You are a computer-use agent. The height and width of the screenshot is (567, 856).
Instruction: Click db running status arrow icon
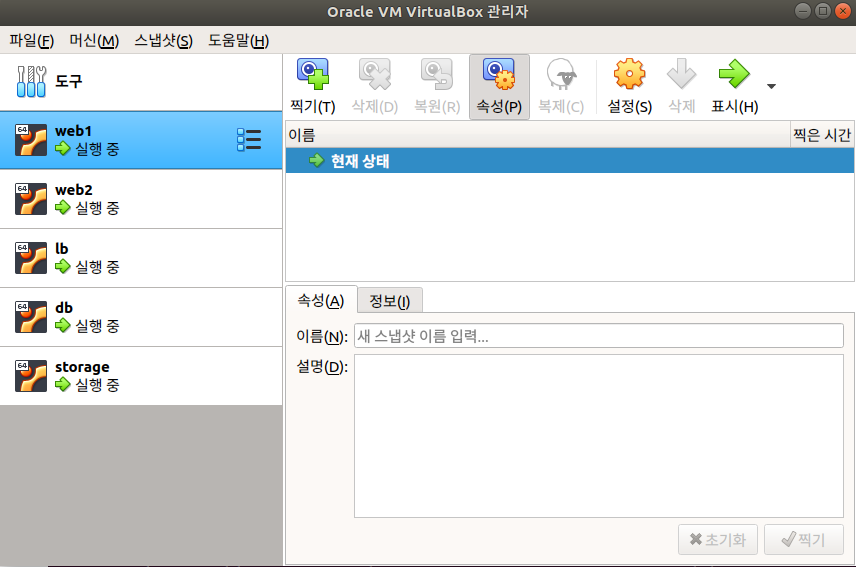coord(63,325)
